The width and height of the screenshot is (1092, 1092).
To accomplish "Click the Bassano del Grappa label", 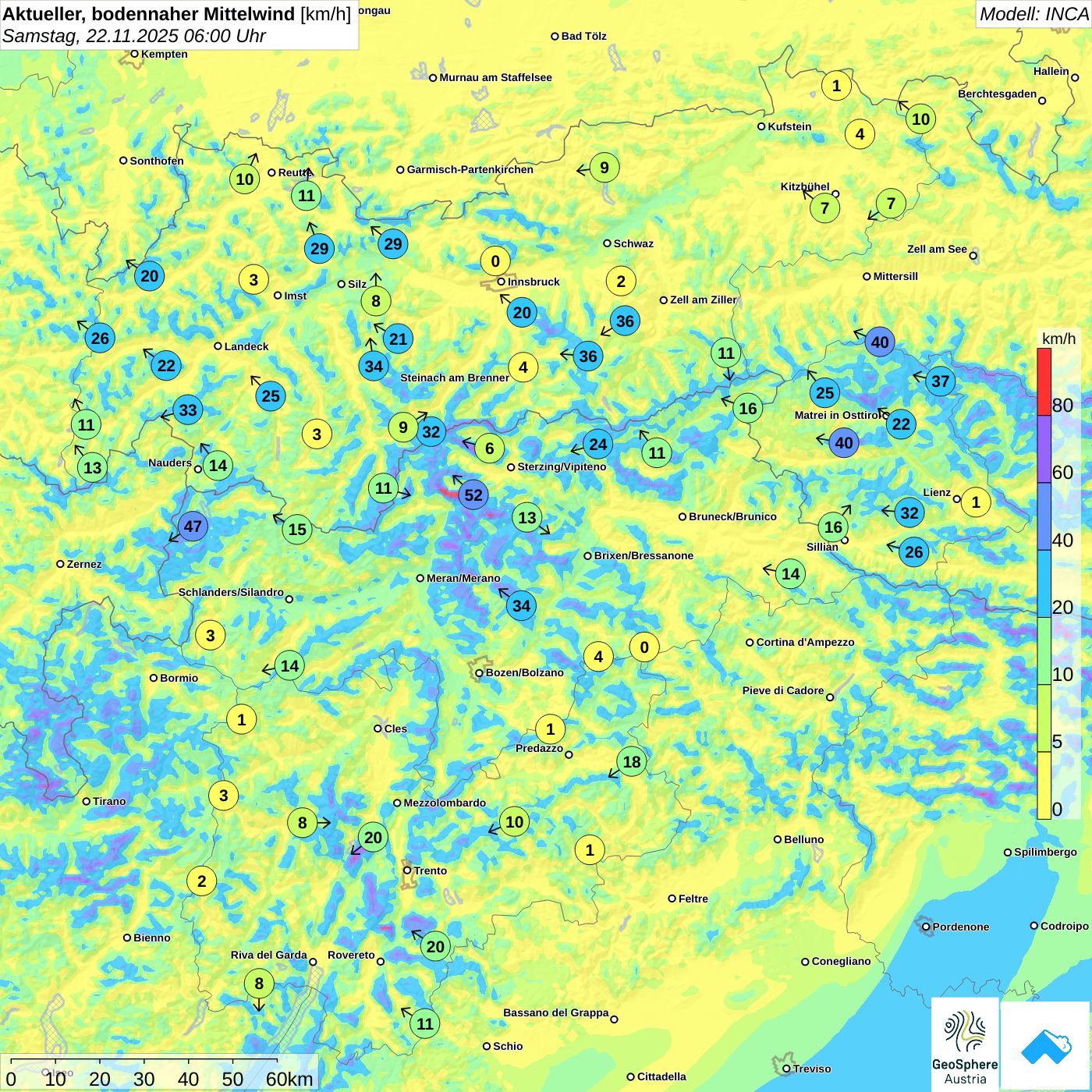I will coord(556,1012).
